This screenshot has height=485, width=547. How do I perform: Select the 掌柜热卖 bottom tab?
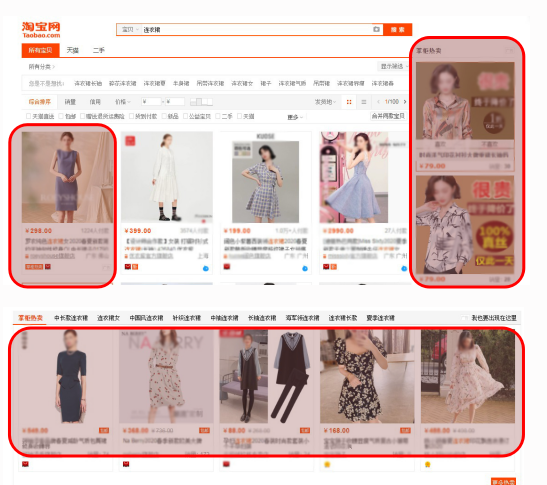coord(30,318)
